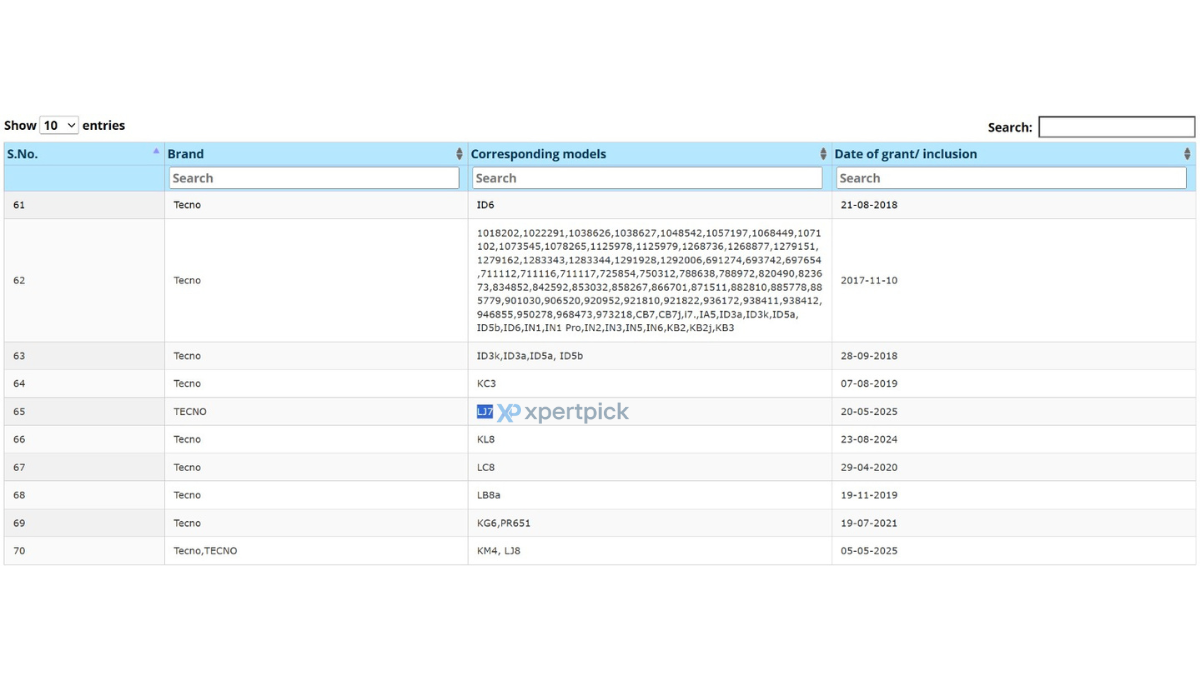The width and height of the screenshot is (1200, 680).
Task: Sort table by S.No. column arrow
Action: 156,151
